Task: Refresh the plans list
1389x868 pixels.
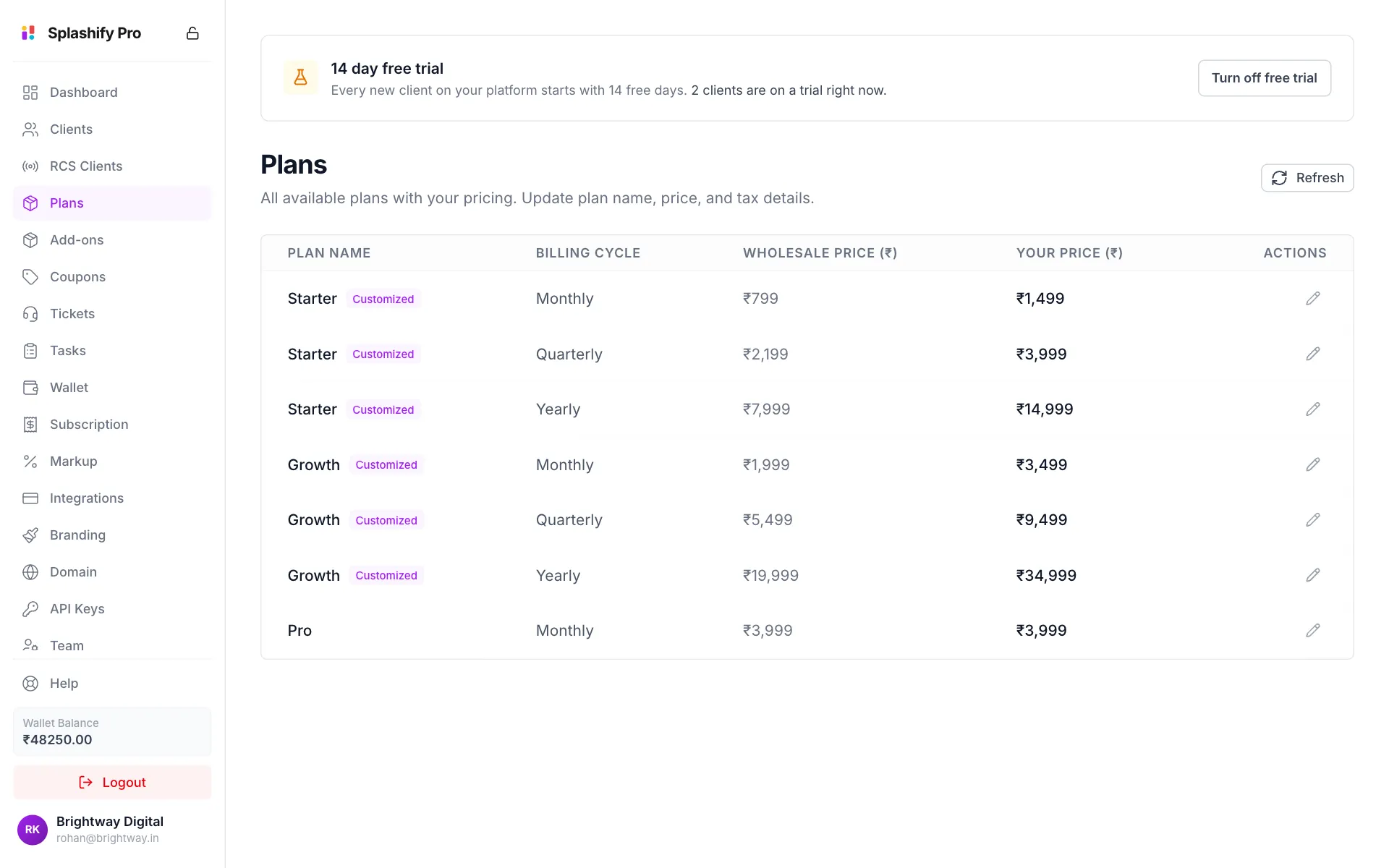Action: tap(1307, 178)
